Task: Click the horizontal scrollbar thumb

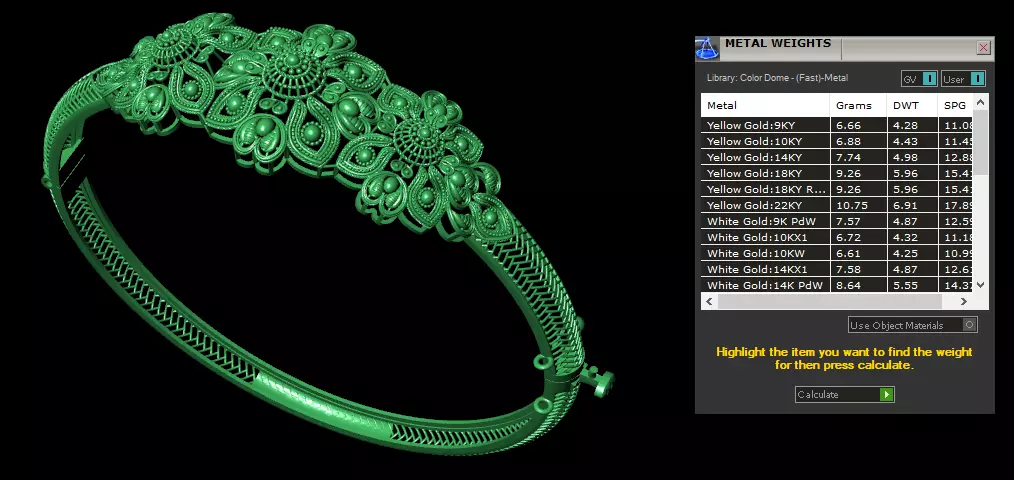Action: tap(830, 301)
